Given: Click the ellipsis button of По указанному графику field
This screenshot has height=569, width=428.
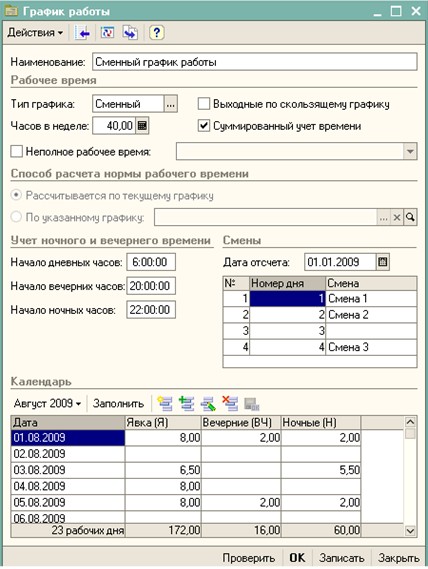Looking at the screenshot, I should pyautogui.click(x=383, y=217).
